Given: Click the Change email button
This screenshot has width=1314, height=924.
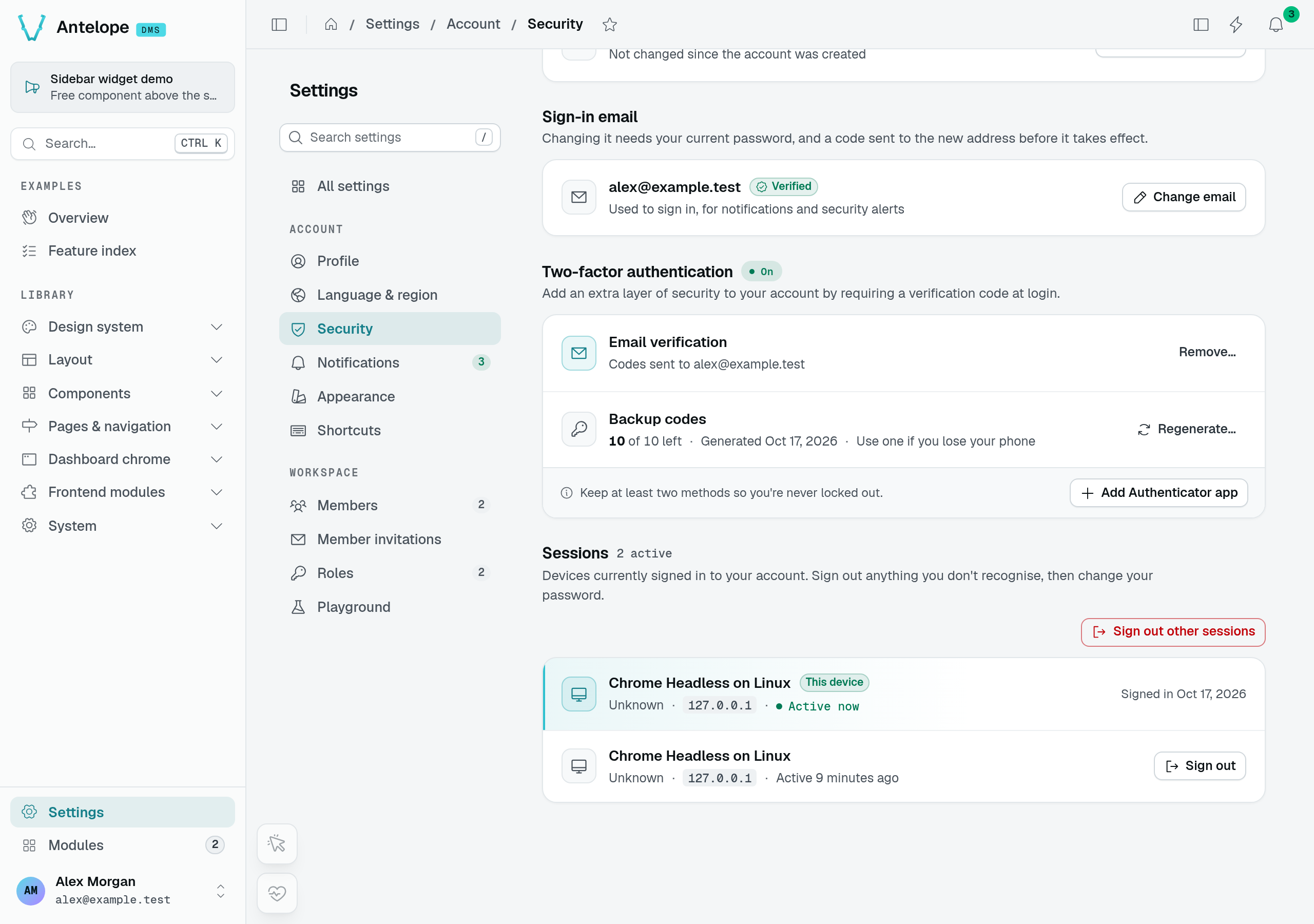Looking at the screenshot, I should [1184, 197].
